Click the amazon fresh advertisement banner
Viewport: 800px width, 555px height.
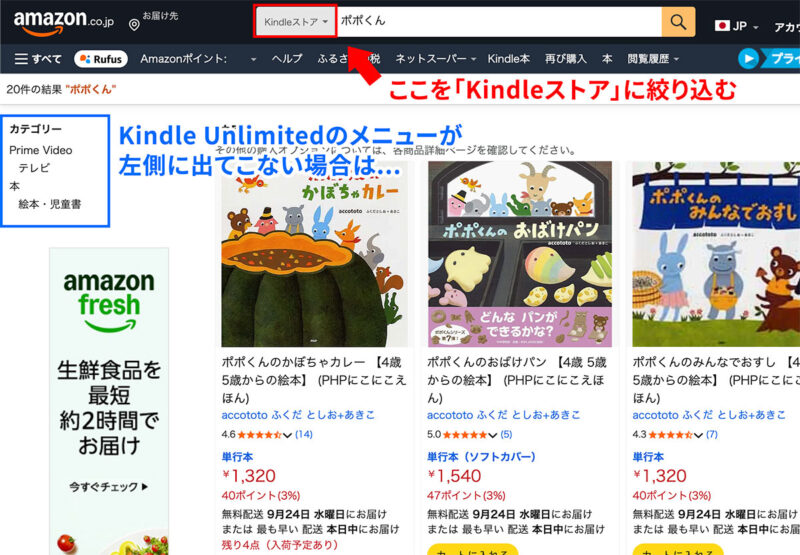pyautogui.click(x=109, y=401)
